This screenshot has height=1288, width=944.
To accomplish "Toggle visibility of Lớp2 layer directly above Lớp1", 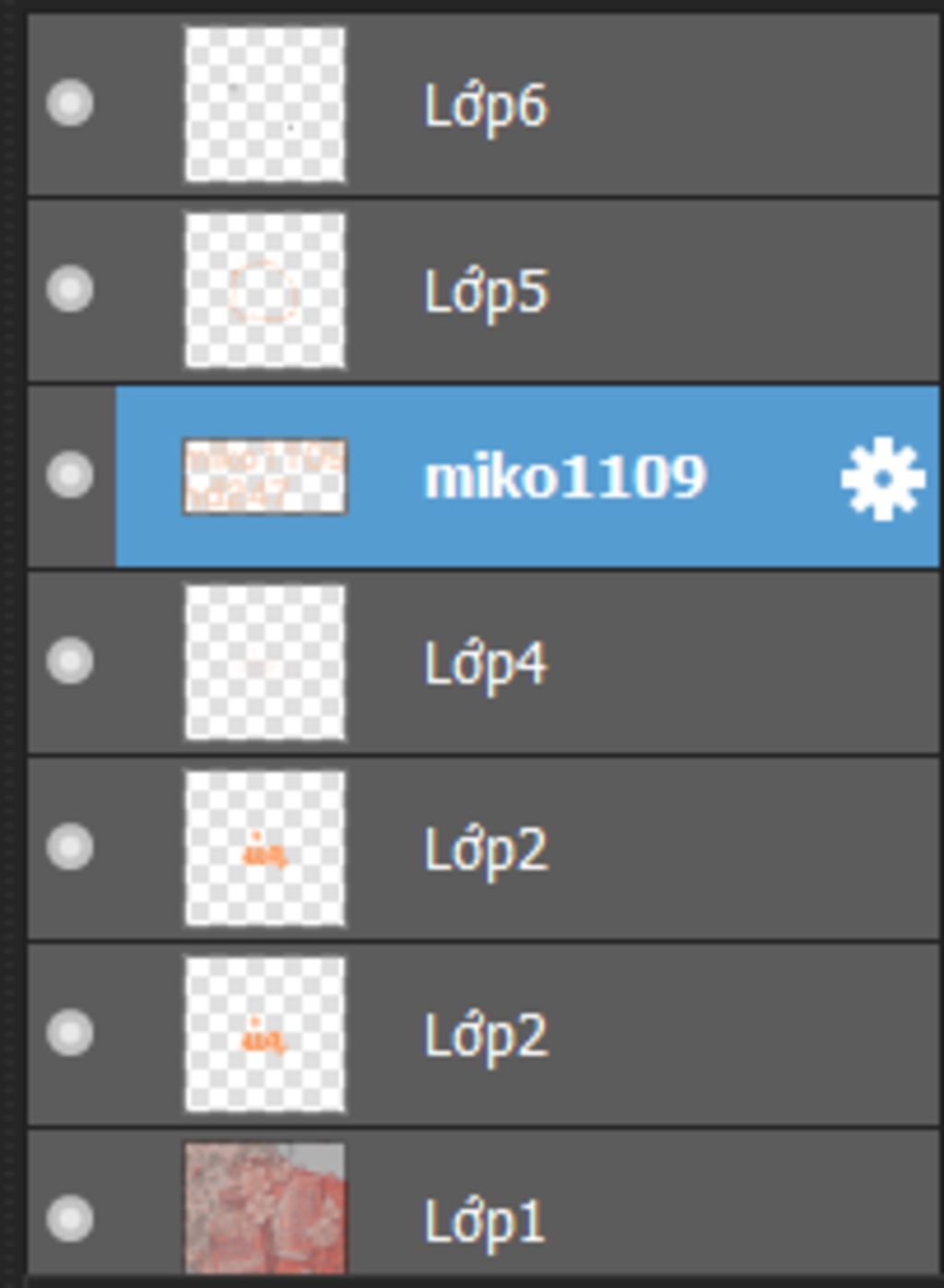I will [70, 1032].
